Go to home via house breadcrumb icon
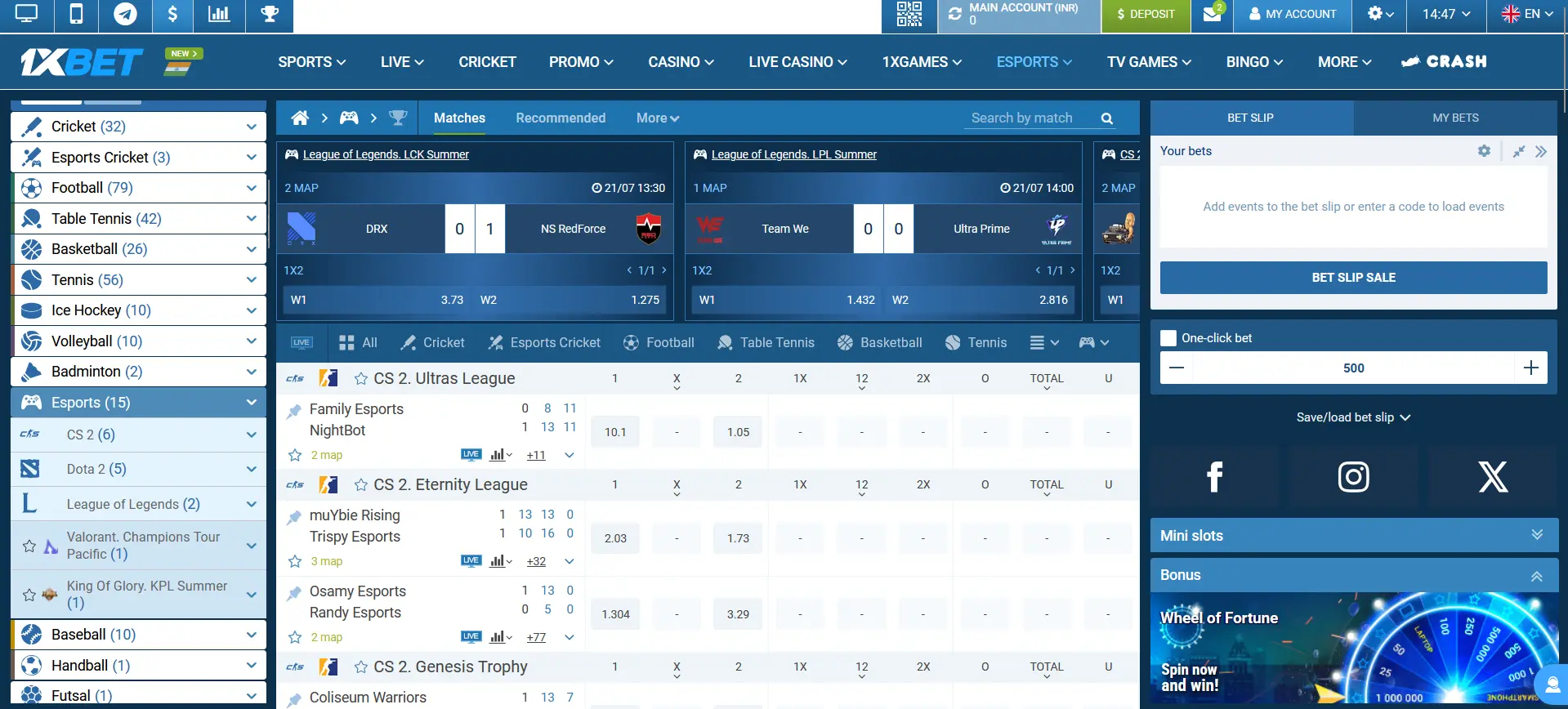 (x=300, y=118)
